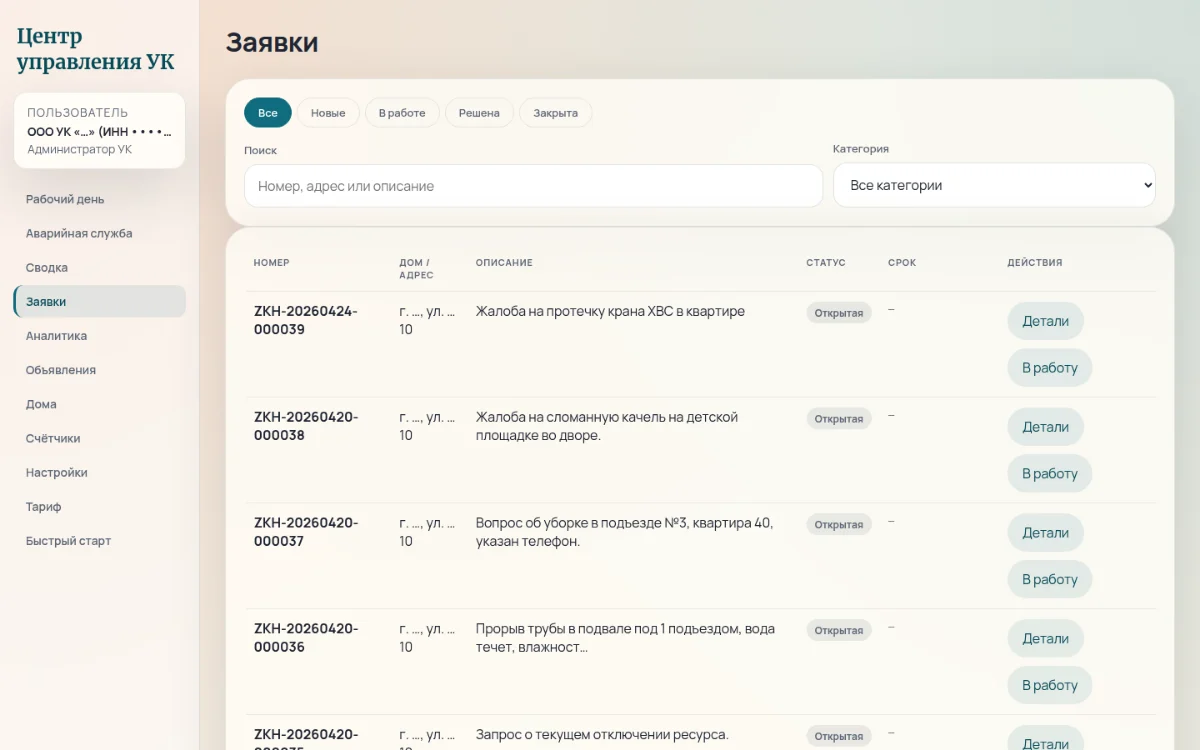This screenshot has width=1200, height=750.
Task: Click 'Открытая' status badge of request 000036
Action: pyautogui.click(x=839, y=631)
